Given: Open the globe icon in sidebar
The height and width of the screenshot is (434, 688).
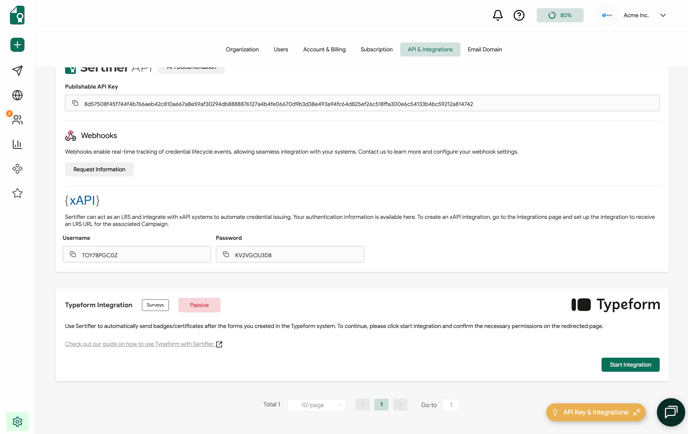Looking at the screenshot, I should tap(17, 96).
